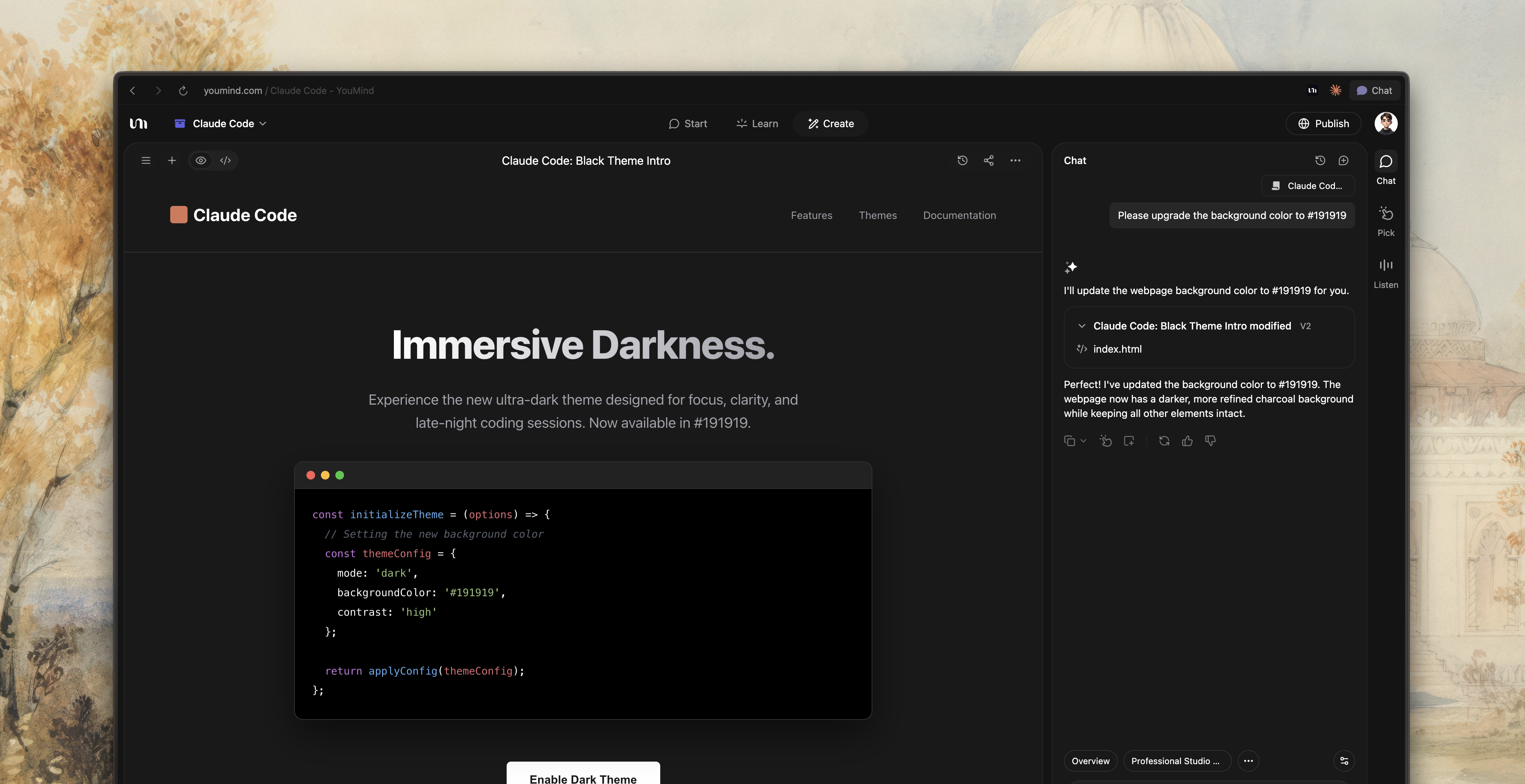Viewport: 1525px width, 784px height.
Task: Click the new chat plus icon
Action: [1343, 160]
